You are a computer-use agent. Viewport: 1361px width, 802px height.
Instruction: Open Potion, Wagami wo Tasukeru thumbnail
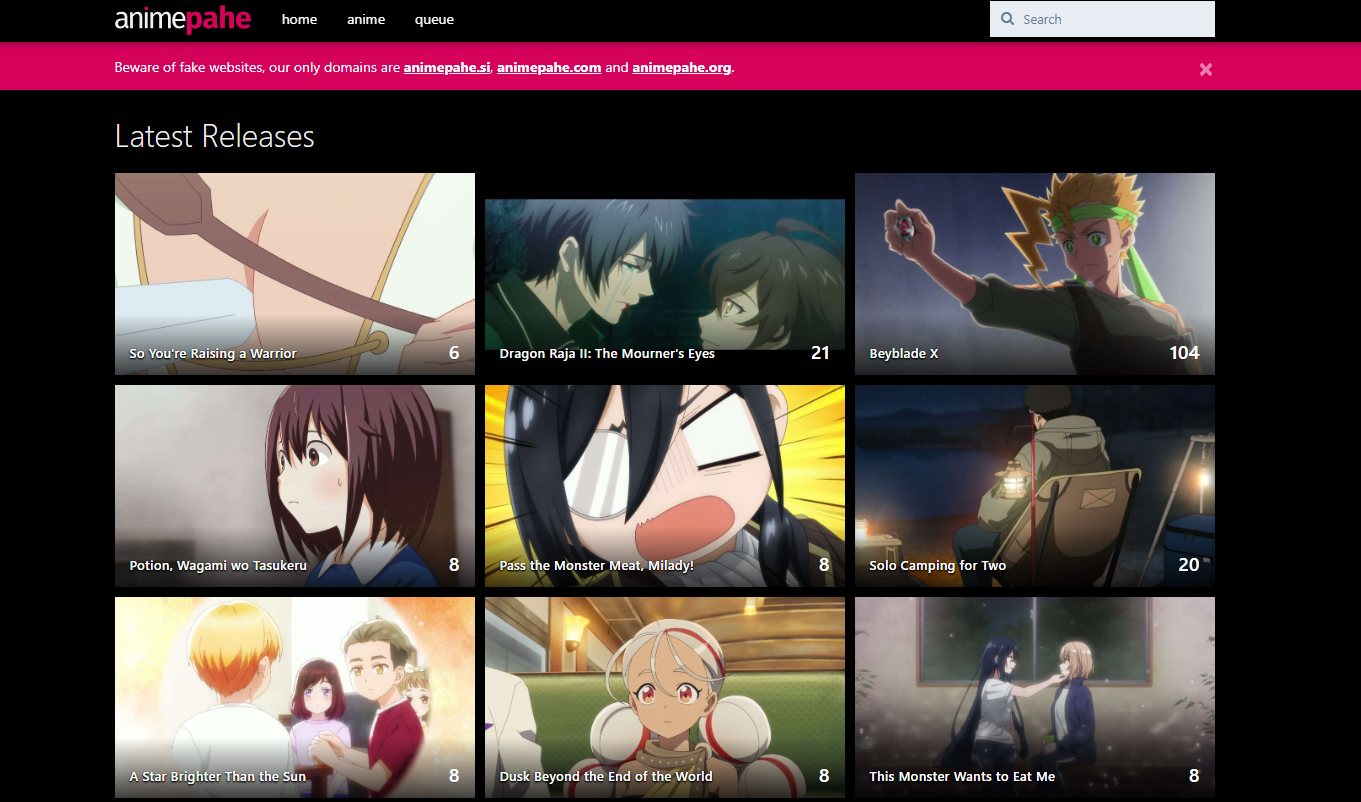point(295,486)
